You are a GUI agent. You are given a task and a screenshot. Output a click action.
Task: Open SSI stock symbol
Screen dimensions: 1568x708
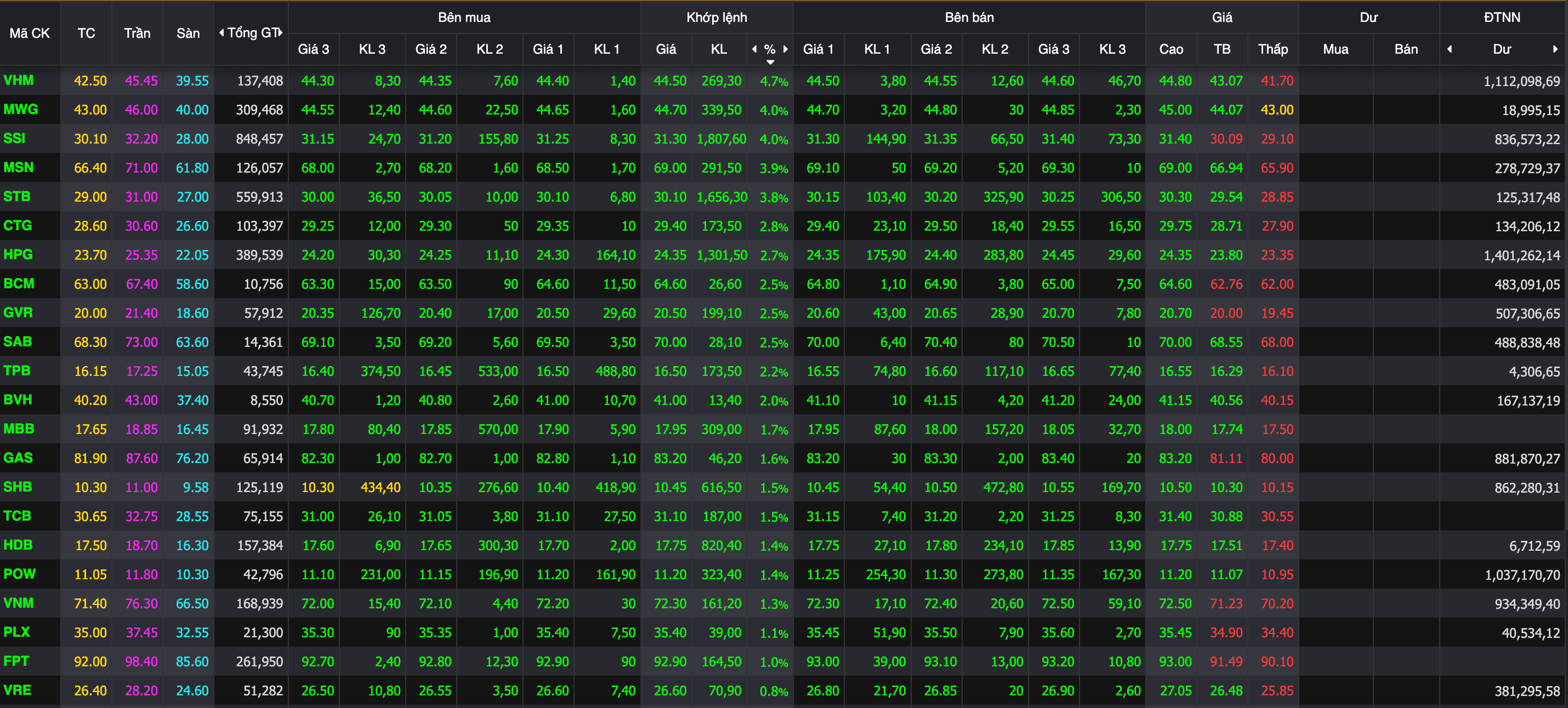click(15, 138)
